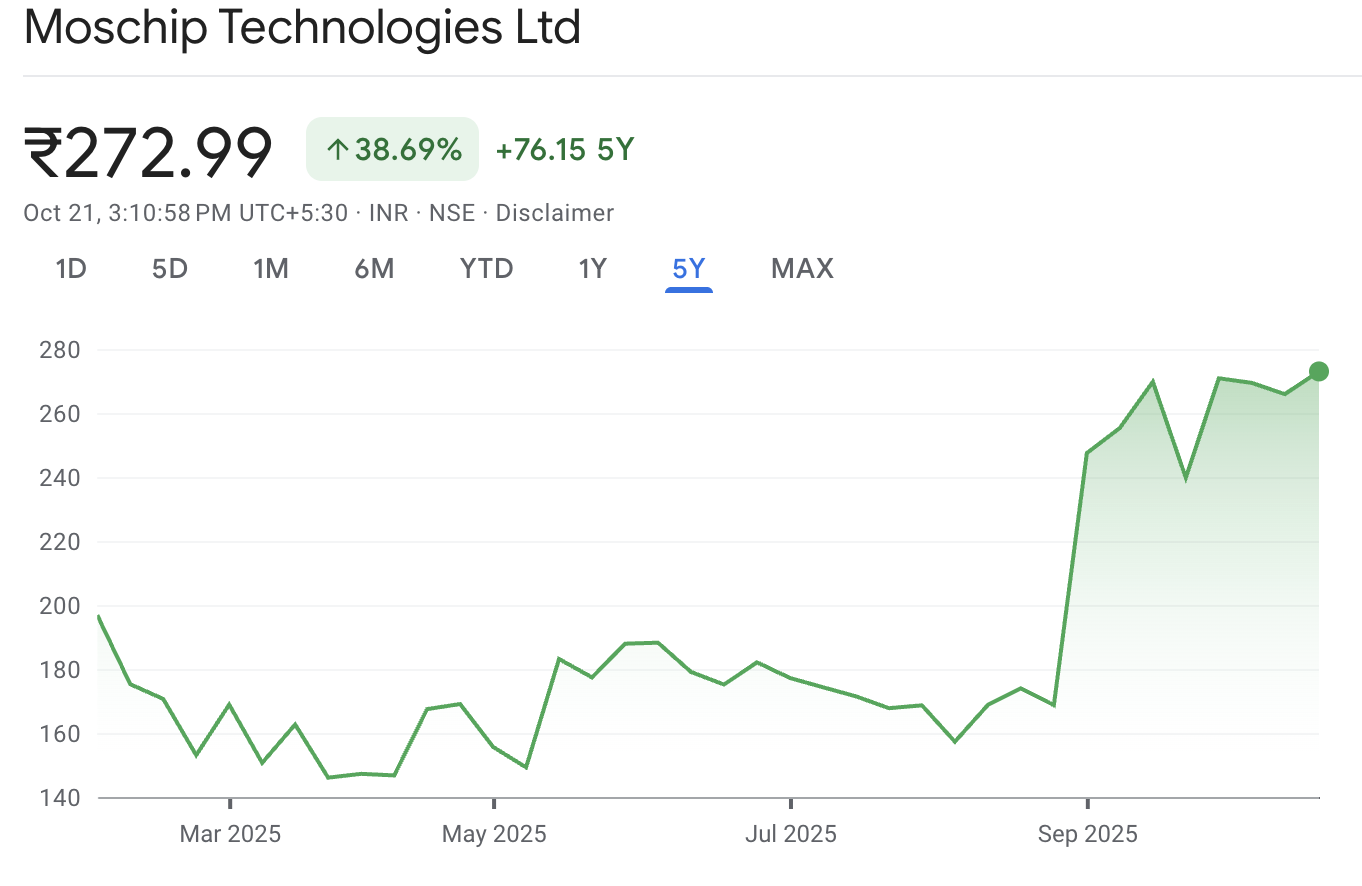This screenshot has height=886, width=1362.
Task: Select the 1M time range
Action: (271, 268)
